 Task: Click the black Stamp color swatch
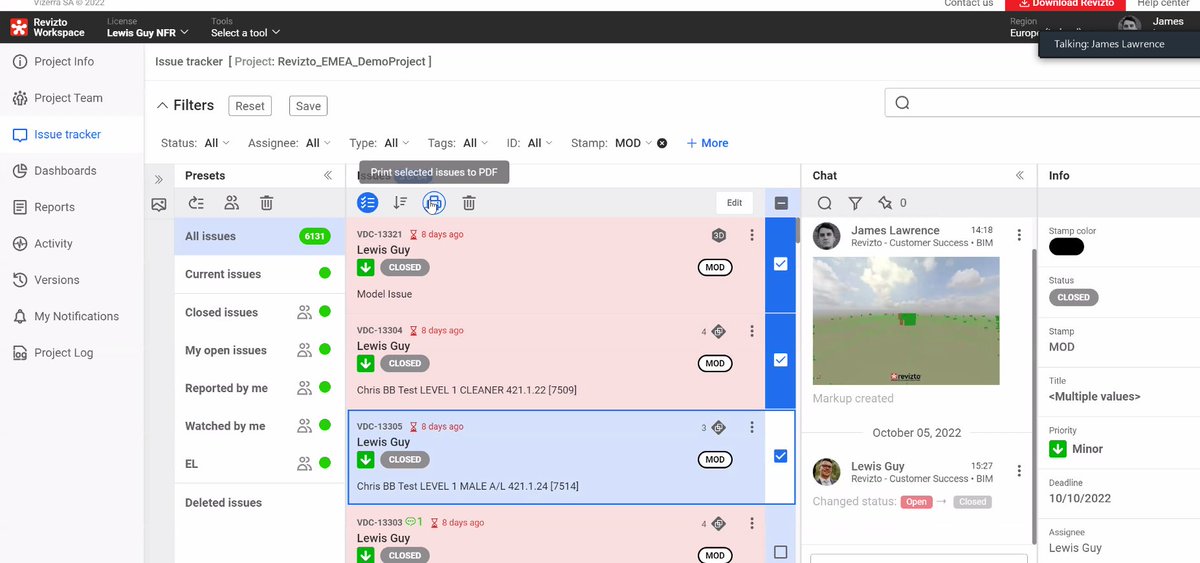1067,247
